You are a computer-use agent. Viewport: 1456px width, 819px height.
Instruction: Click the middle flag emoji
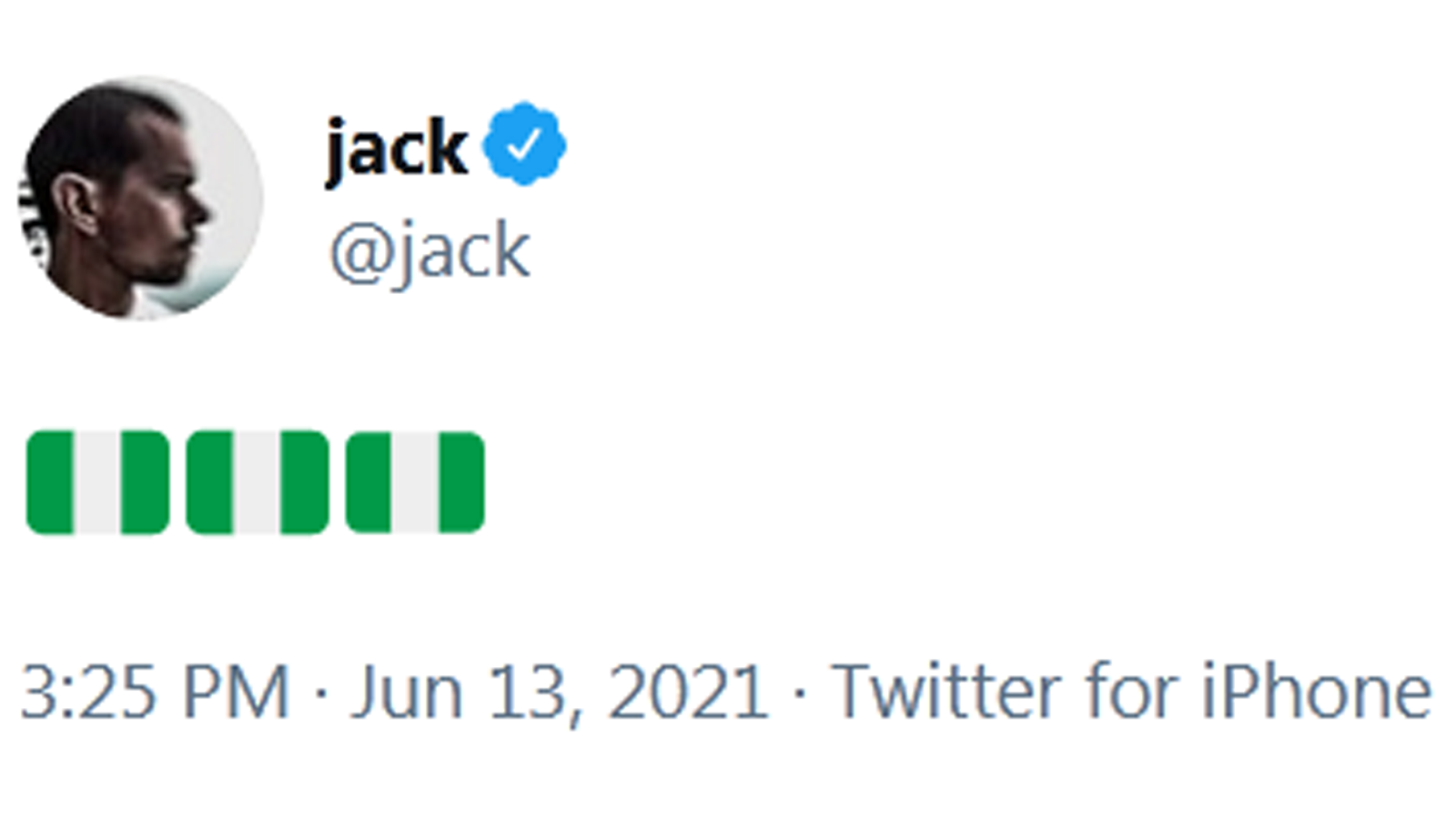point(258,482)
